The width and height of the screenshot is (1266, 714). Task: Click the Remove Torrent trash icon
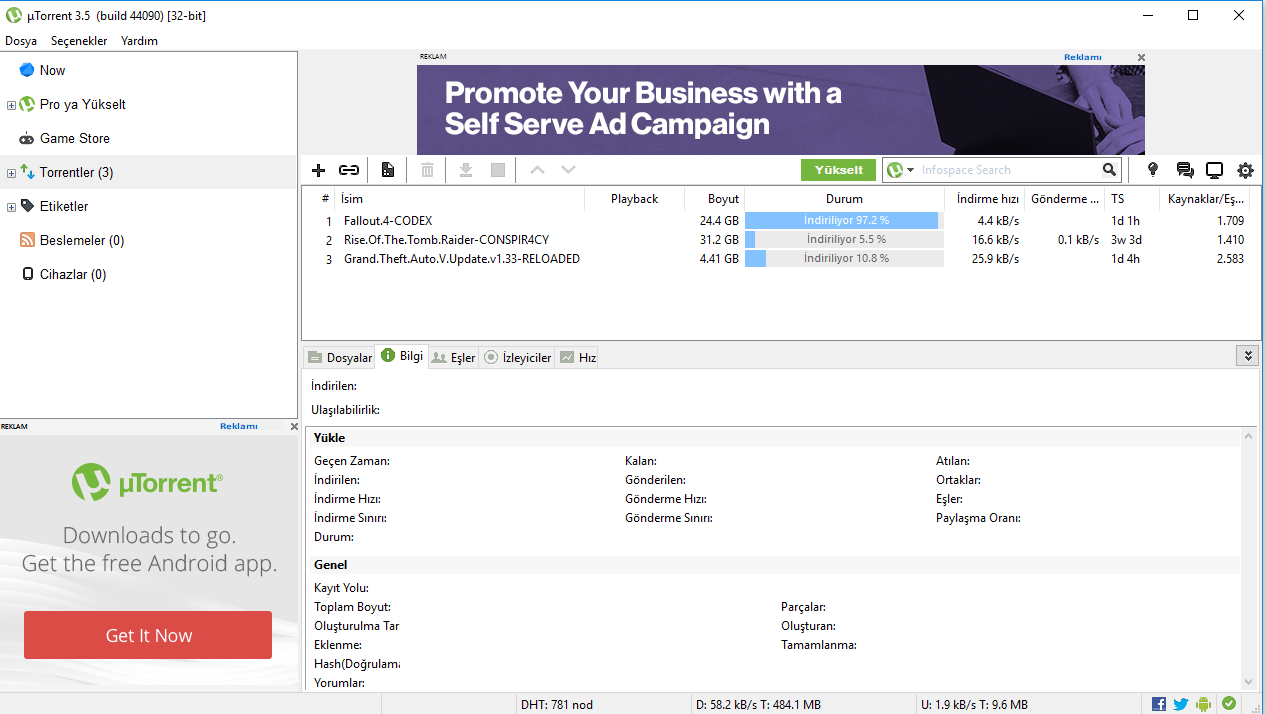pyautogui.click(x=427, y=170)
